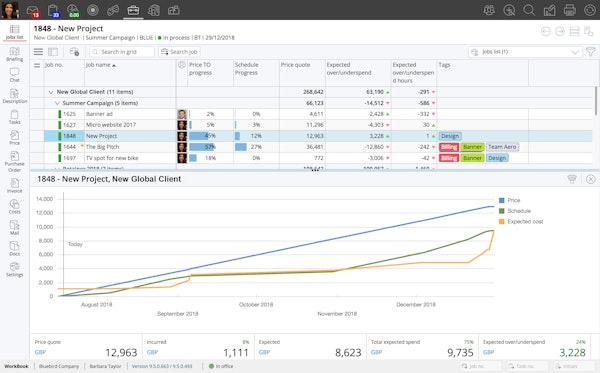Click the Price TO progress bar for The Big Pitch
The image size is (600, 373).
[x=202, y=147]
